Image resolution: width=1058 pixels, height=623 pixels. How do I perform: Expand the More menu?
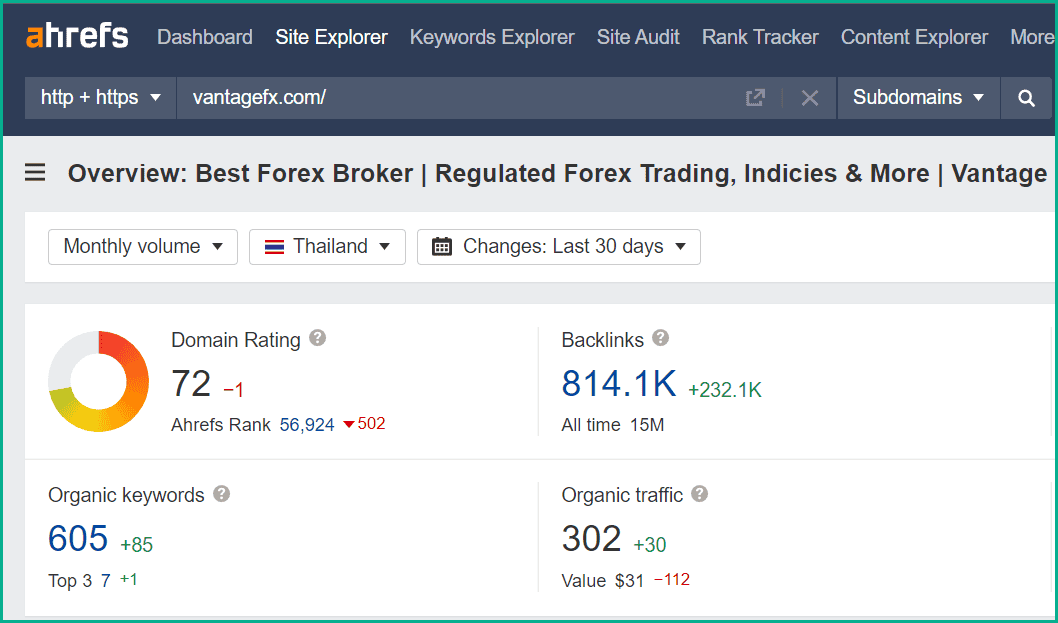(x=1032, y=37)
